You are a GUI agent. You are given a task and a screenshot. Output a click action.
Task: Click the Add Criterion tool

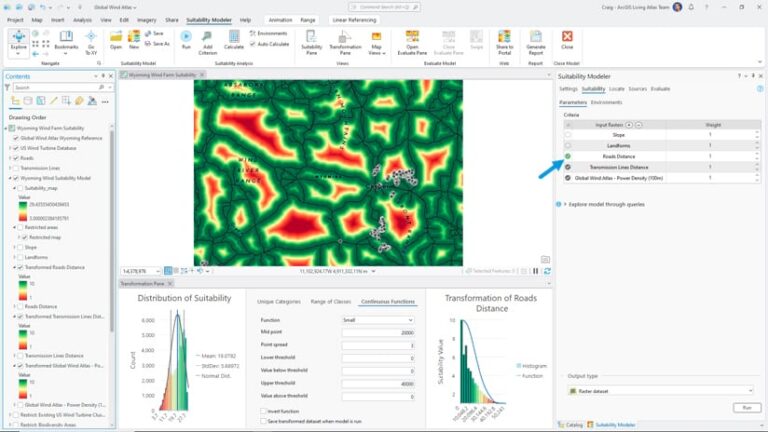(207, 42)
